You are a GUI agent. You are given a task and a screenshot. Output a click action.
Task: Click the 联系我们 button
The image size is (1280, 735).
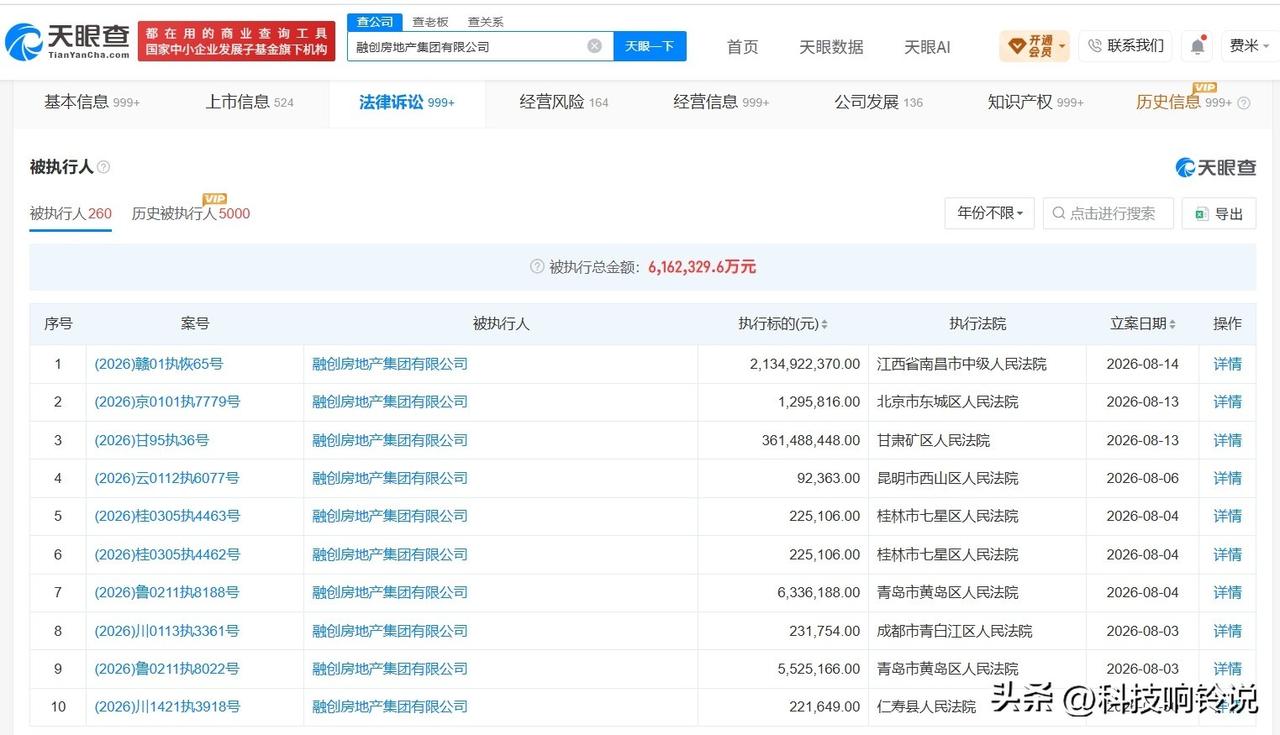click(1125, 46)
